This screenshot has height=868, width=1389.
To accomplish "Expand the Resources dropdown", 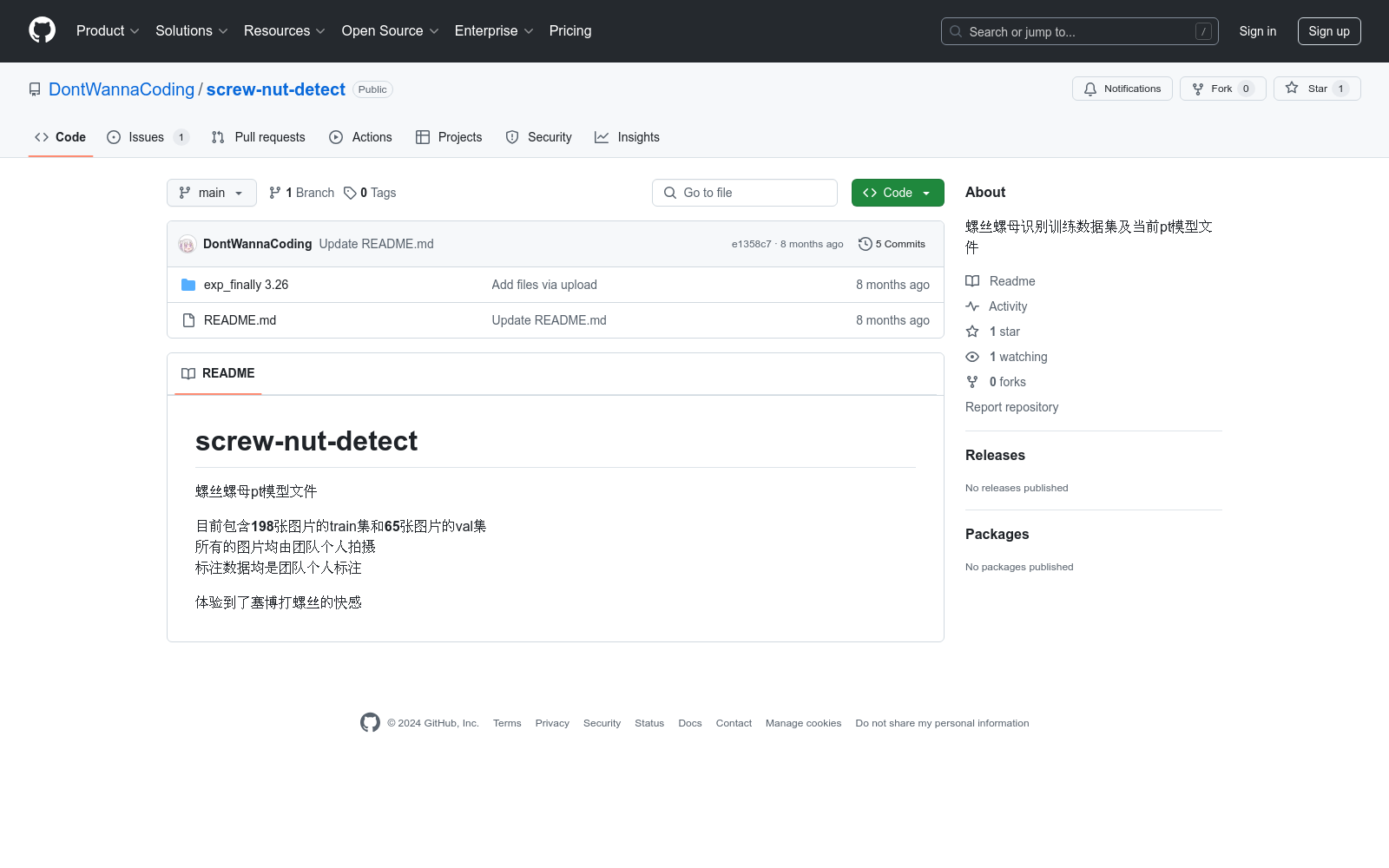I will tap(285, 31).
